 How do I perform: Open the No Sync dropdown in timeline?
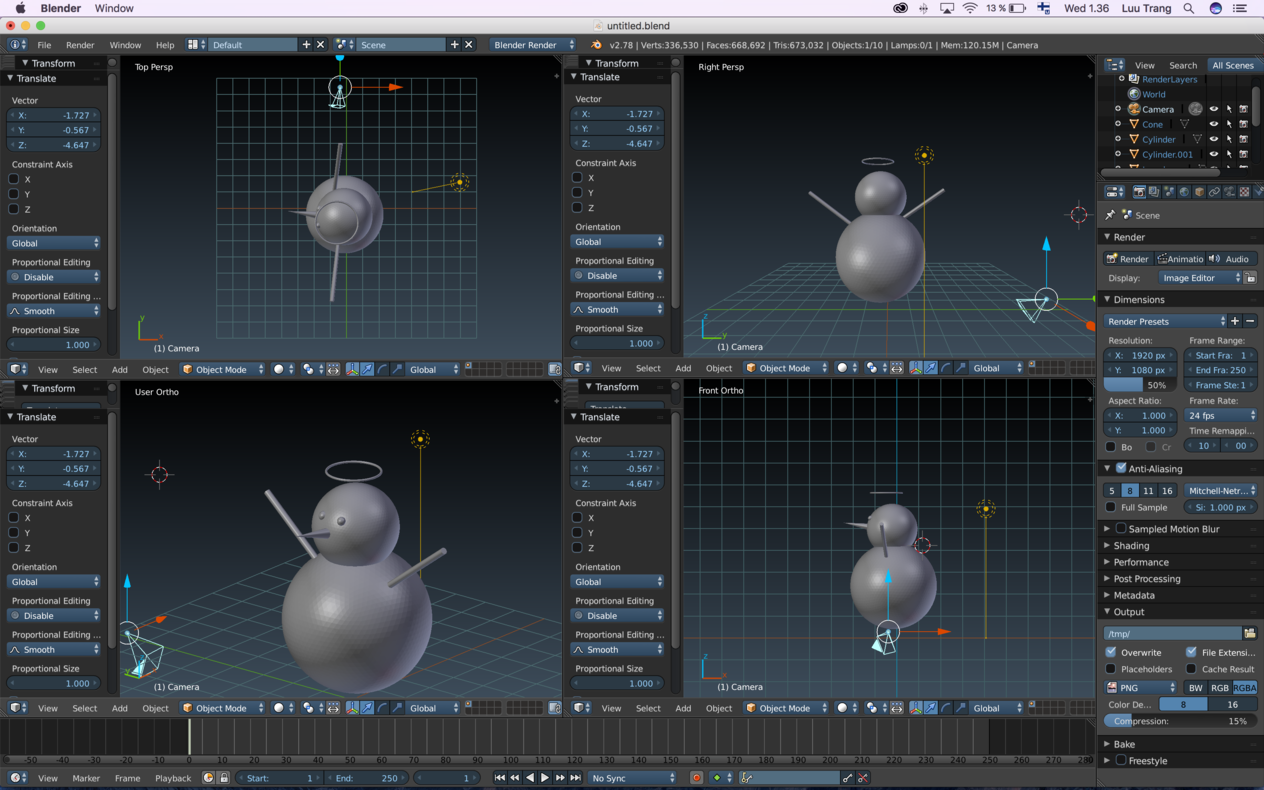[x=632, y=778]
